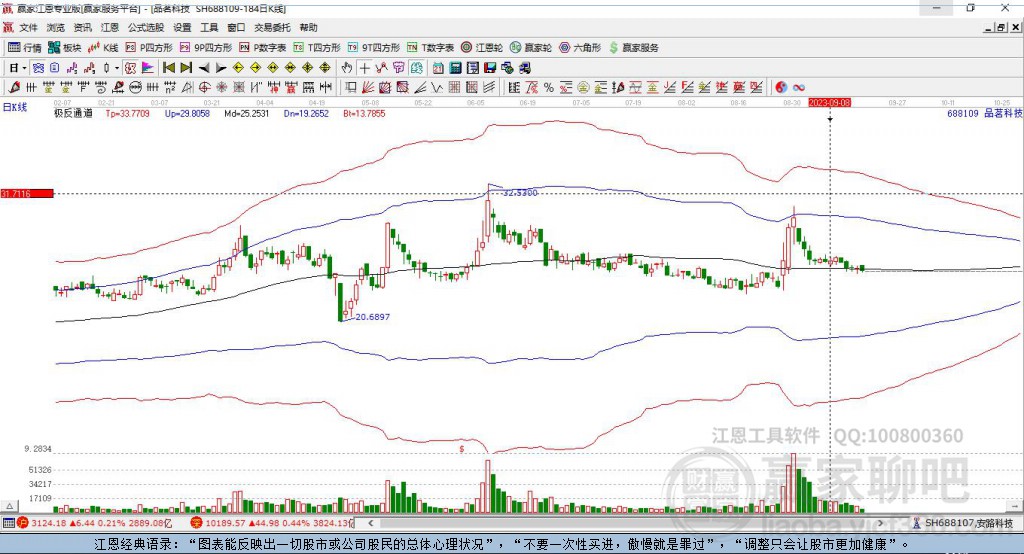Open the 工具 menu
The width and height of the screenshot is (1024, 554).
point(209,27)
